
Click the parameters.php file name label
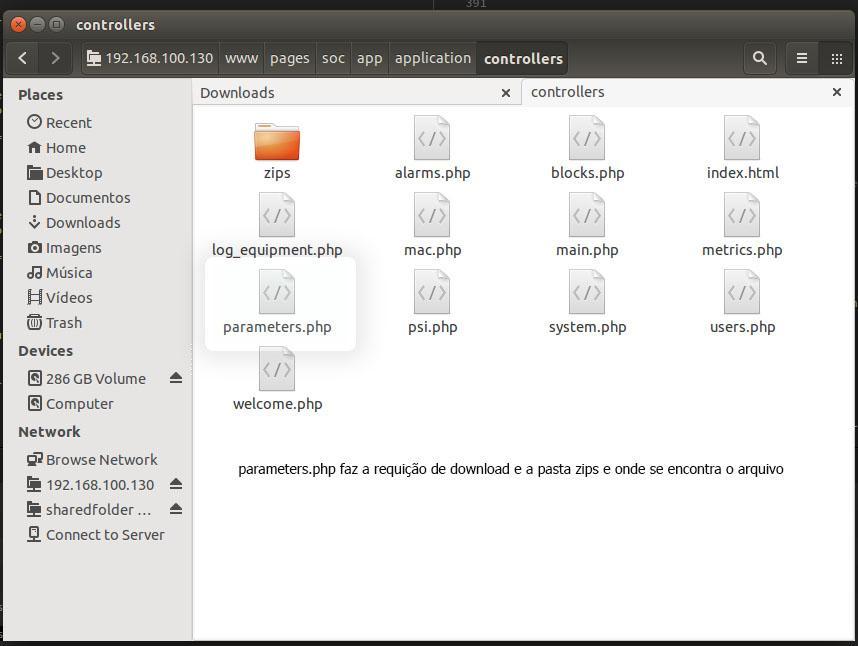coord(277,327)
